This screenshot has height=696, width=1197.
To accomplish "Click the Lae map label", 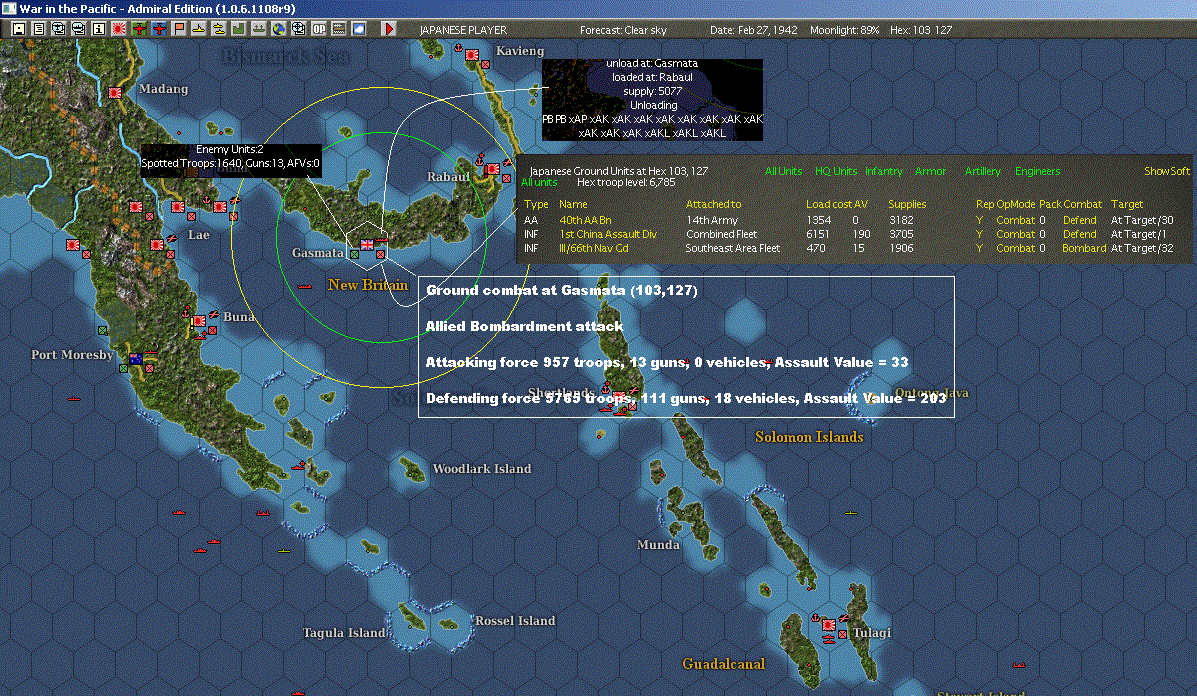I will coord(198,234).
